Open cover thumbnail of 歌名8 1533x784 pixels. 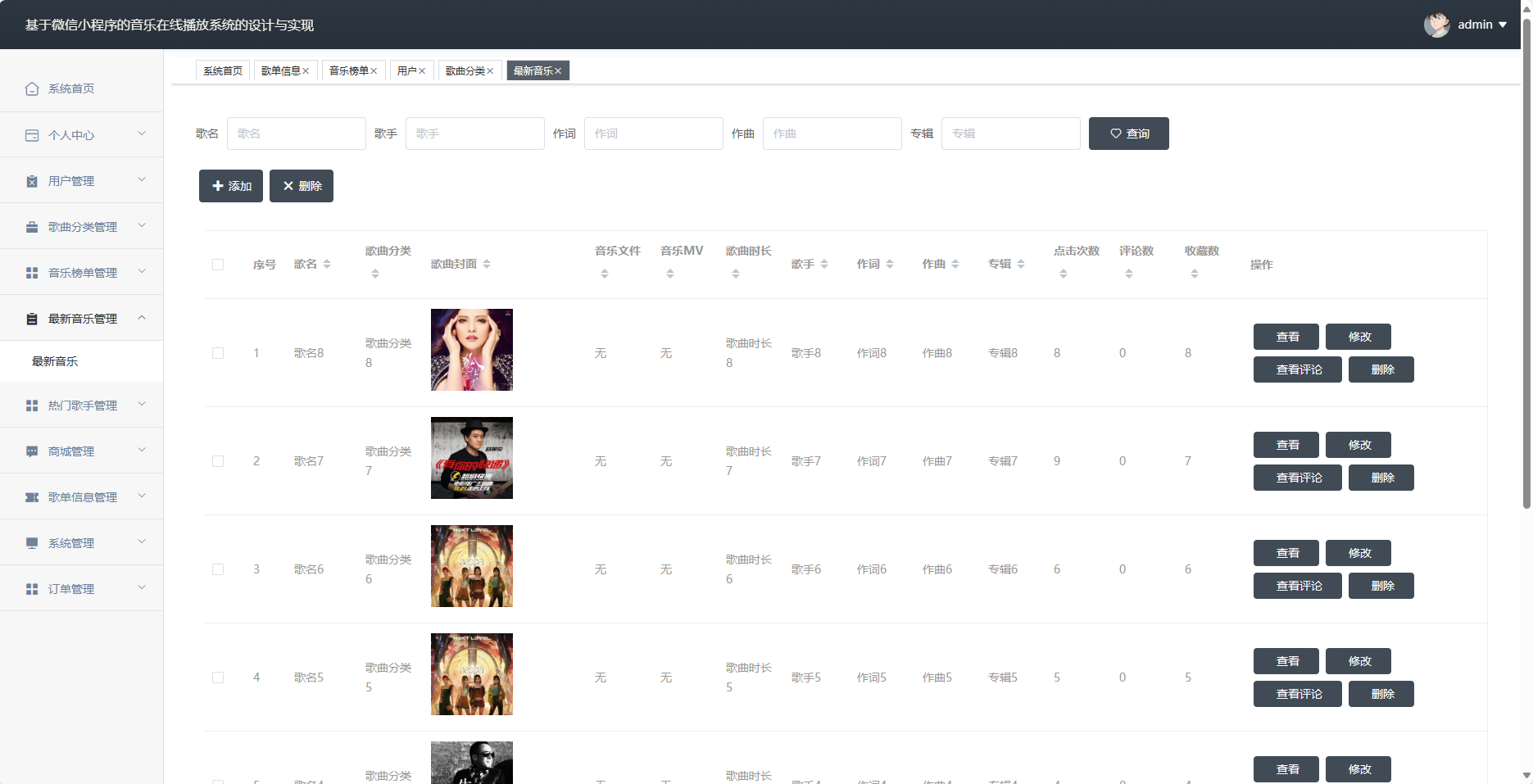pyautogui.click(x=472, y=350)
